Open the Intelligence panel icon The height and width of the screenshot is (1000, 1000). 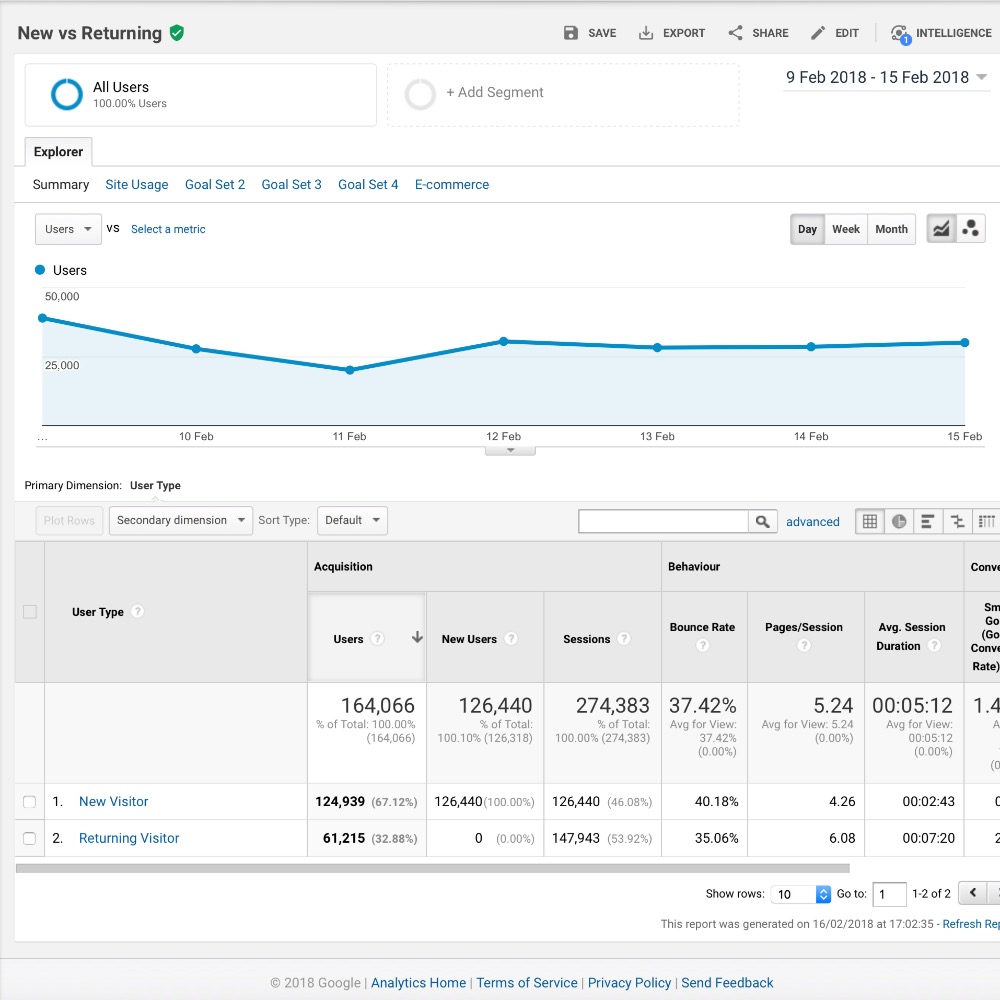tap(901, 34)
